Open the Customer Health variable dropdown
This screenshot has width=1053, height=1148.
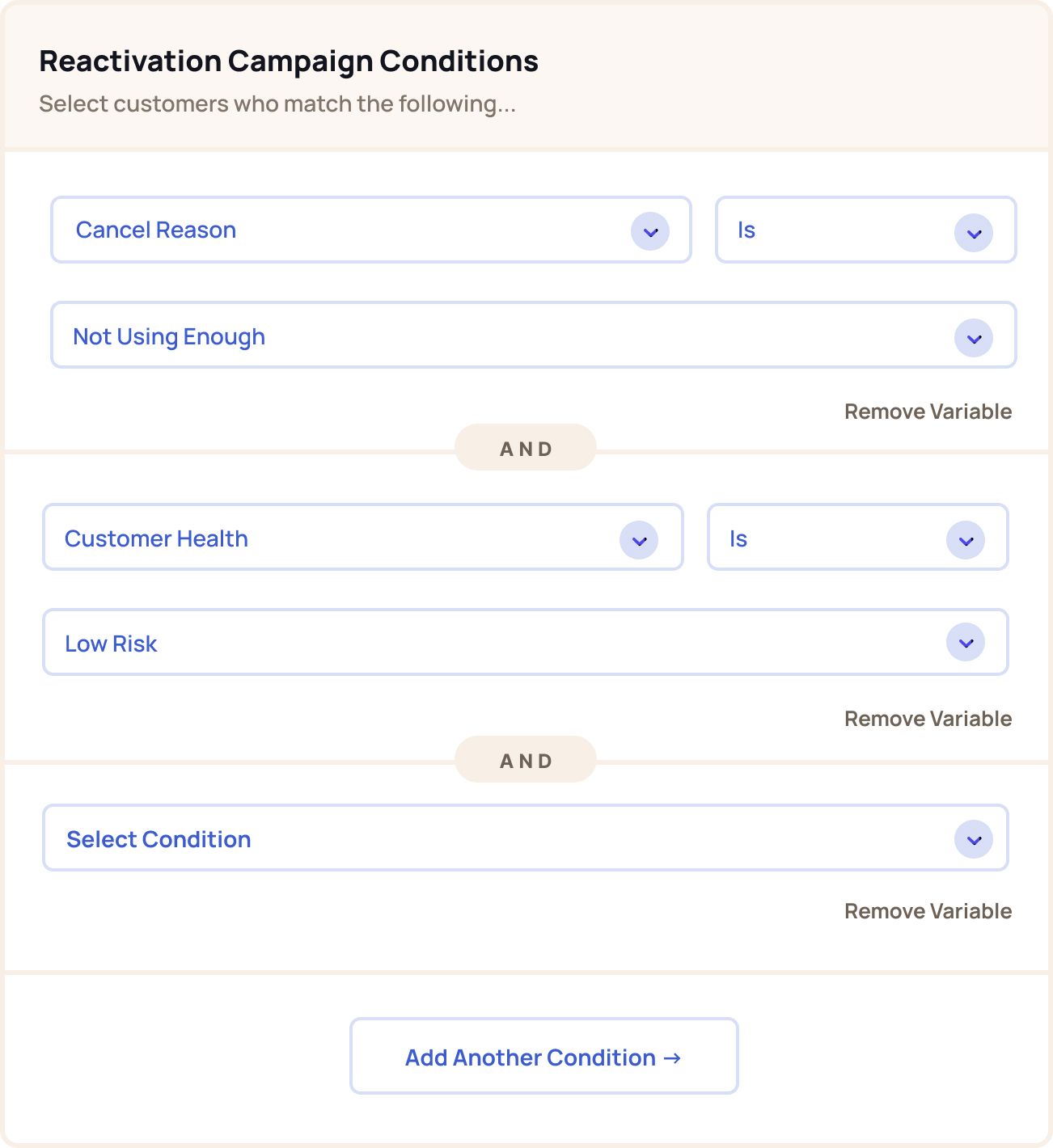pyautogui.click(x=363, y=537)
